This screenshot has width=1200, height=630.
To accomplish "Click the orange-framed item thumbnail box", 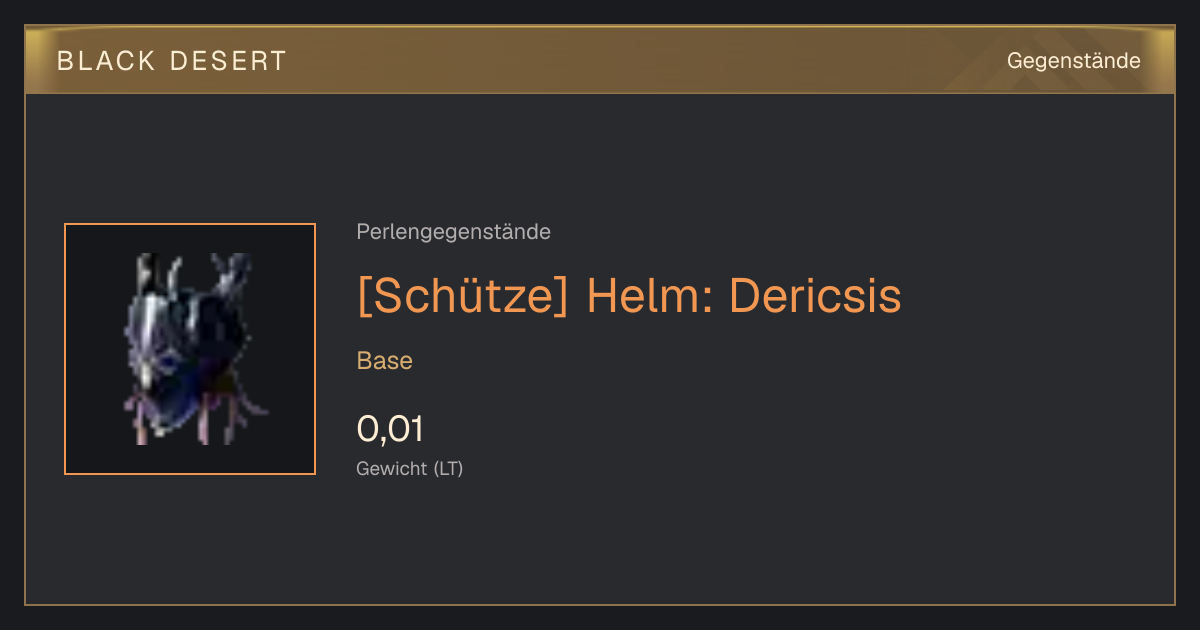I will click(190, 349).
